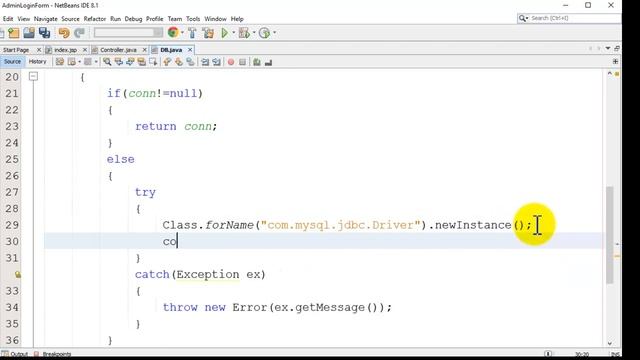Click the Uncomment icon in editor toolbar
Image resolution: width=640 pixels, height=360 pixels.
pyautogui.click(x=268, y=62)
